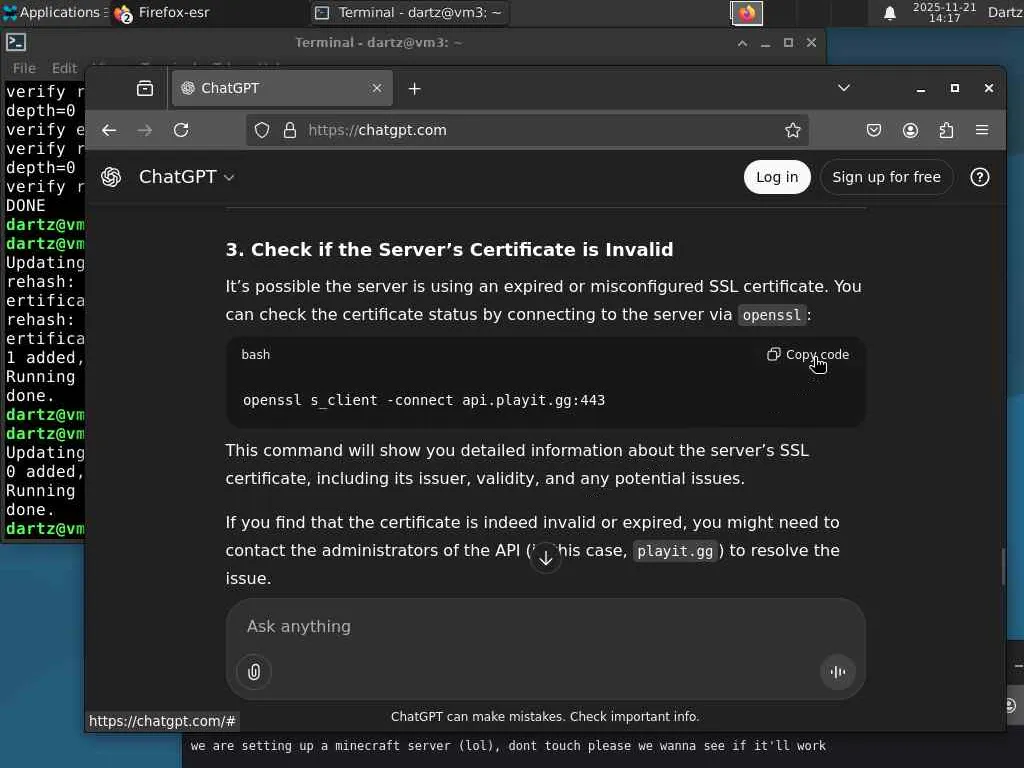
Task: Open the ChatGPT model selector dropdown
Action: (187, 177)
